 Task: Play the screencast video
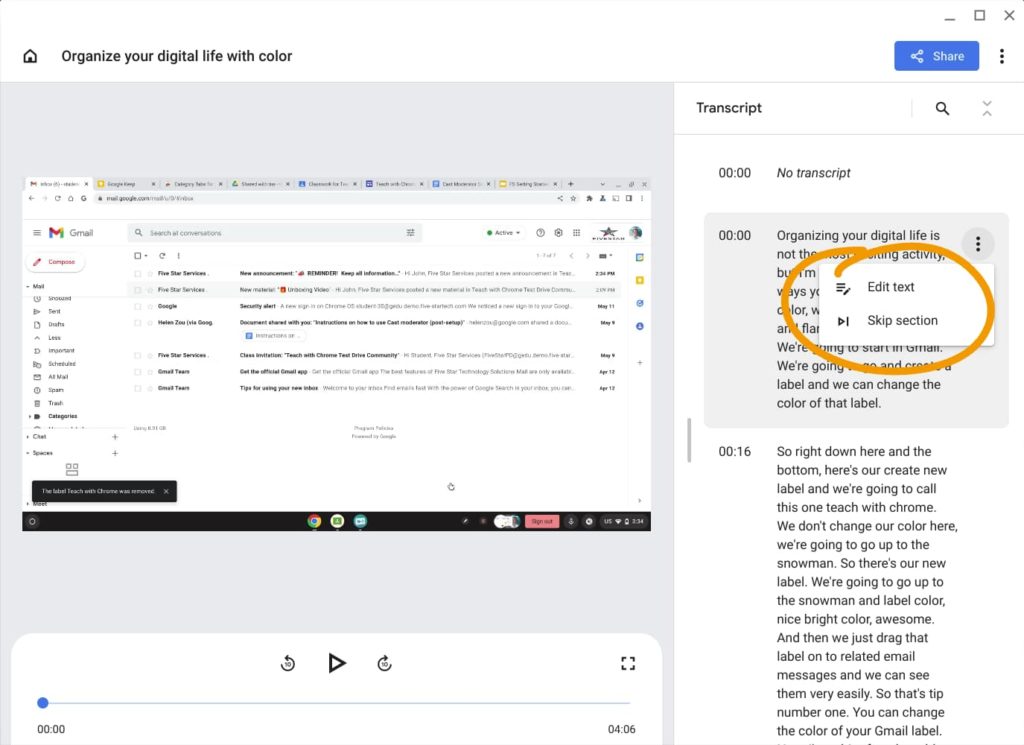[x=336, y=663]
